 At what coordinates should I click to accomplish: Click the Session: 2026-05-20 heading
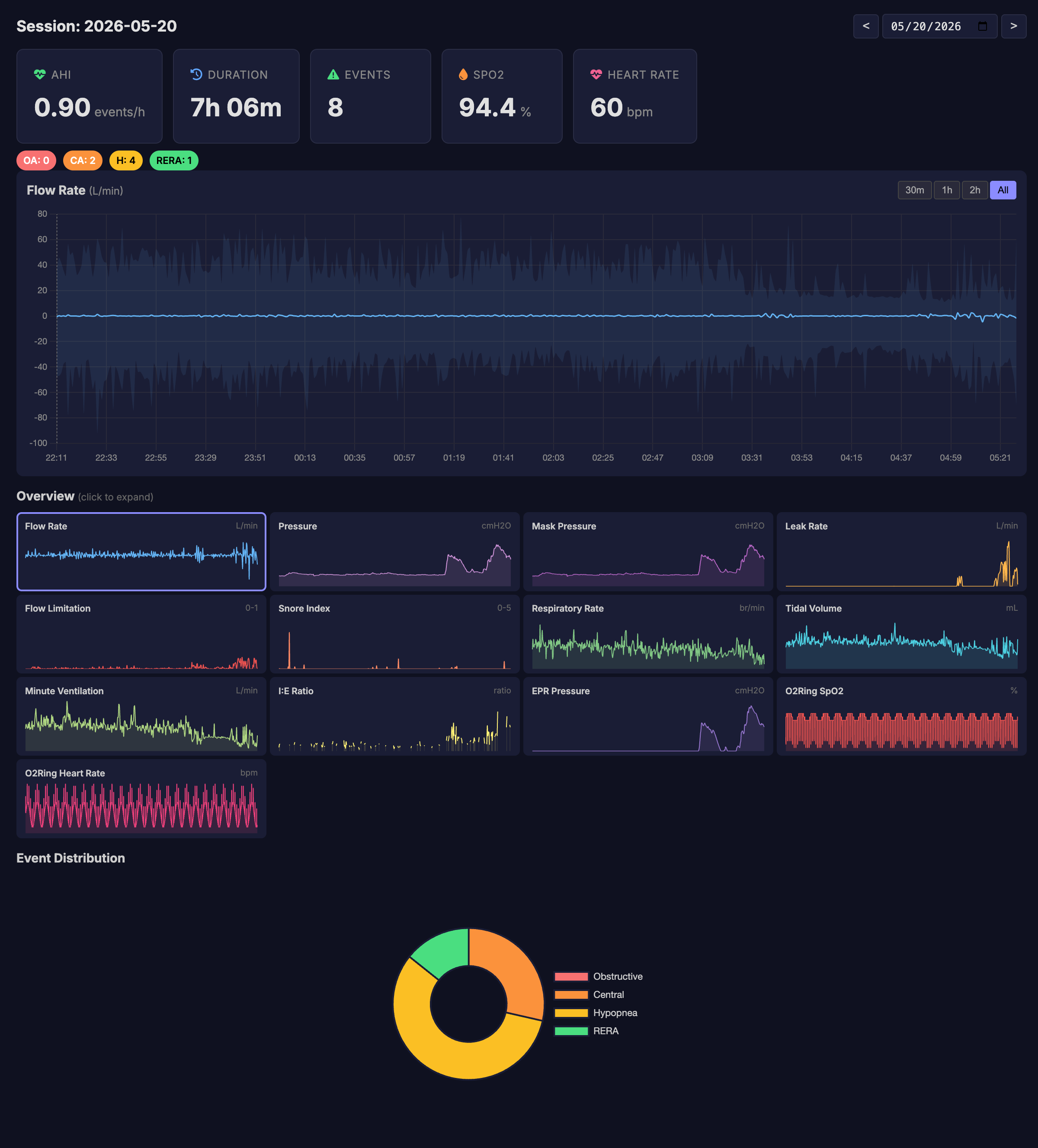pos(97,26)
